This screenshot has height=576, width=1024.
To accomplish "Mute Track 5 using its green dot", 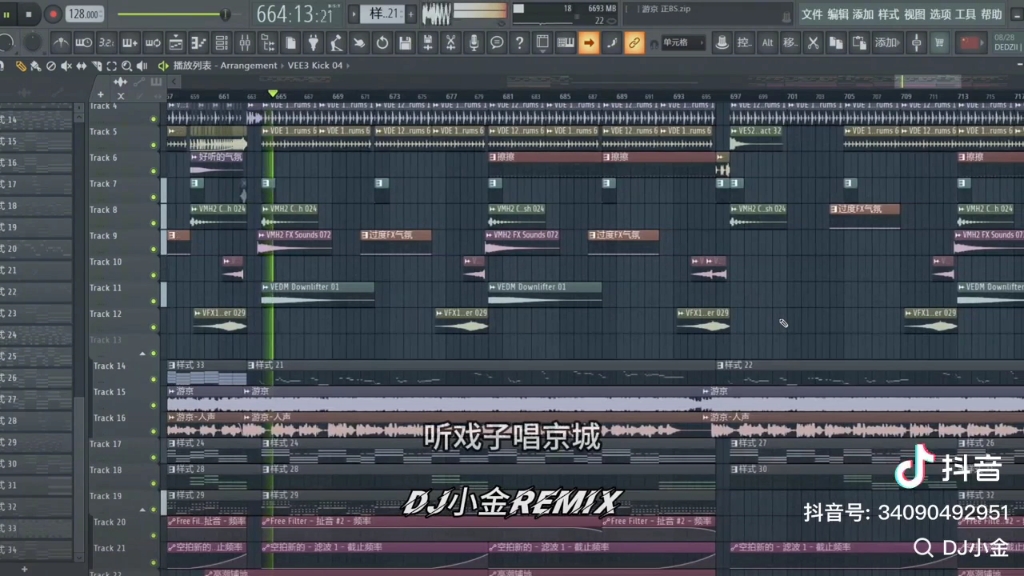I will (153, 145).
